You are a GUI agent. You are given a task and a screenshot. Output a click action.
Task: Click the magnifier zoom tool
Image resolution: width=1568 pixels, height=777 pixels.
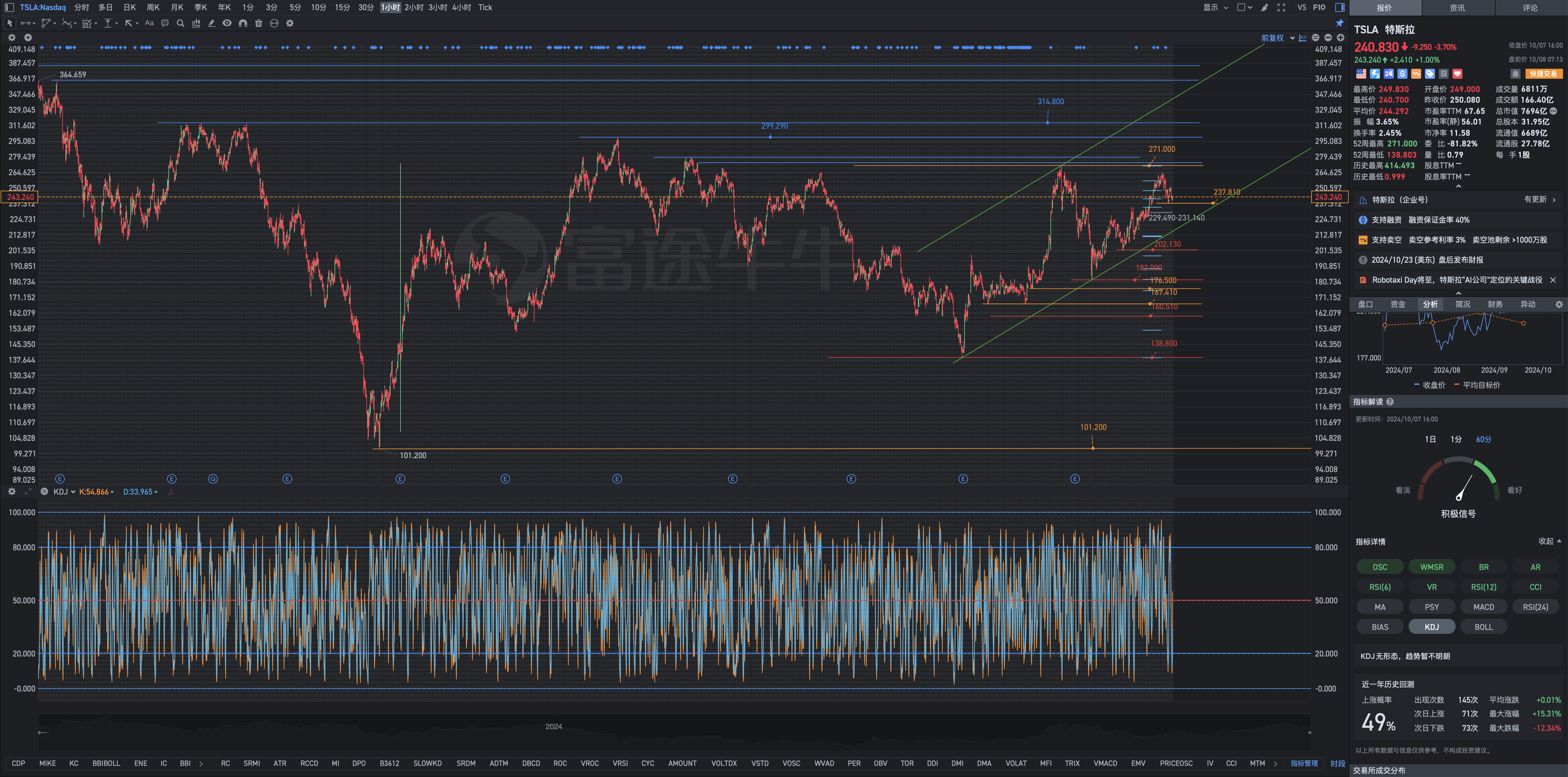(x=180, y=23)
